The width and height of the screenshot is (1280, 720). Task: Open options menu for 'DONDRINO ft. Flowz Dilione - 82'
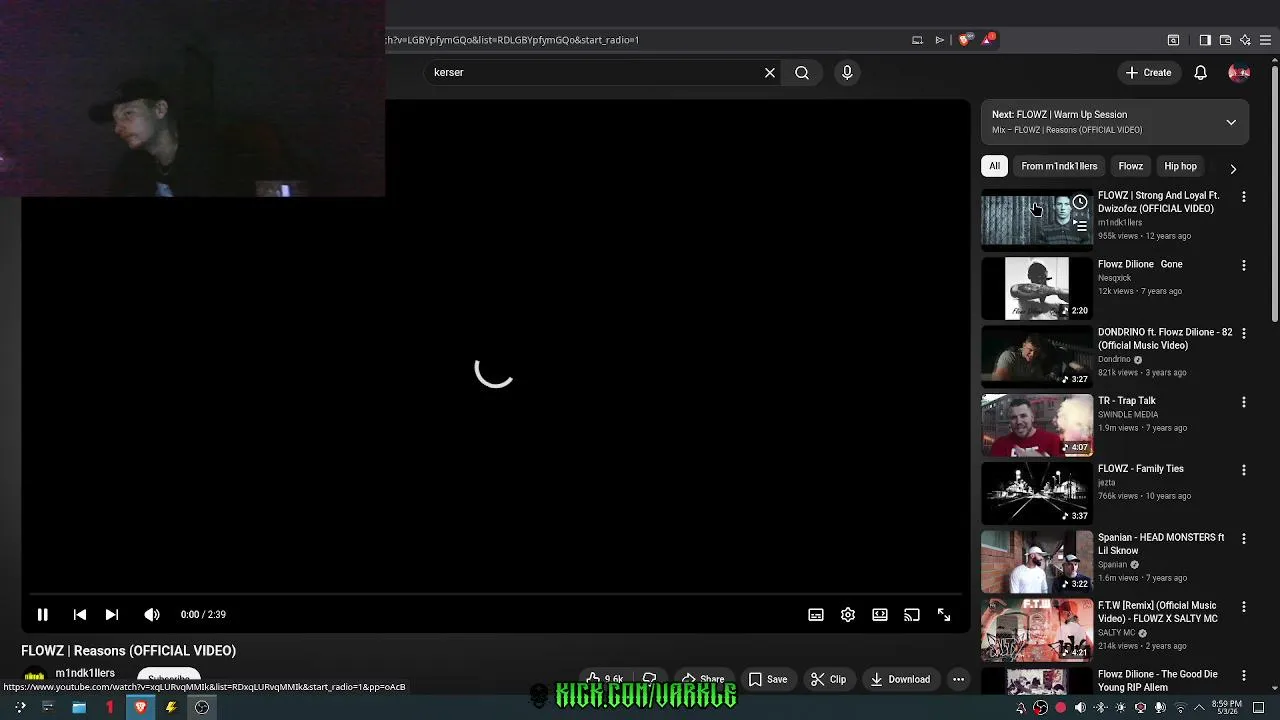pyautogui.click(x=1244, y=334)
